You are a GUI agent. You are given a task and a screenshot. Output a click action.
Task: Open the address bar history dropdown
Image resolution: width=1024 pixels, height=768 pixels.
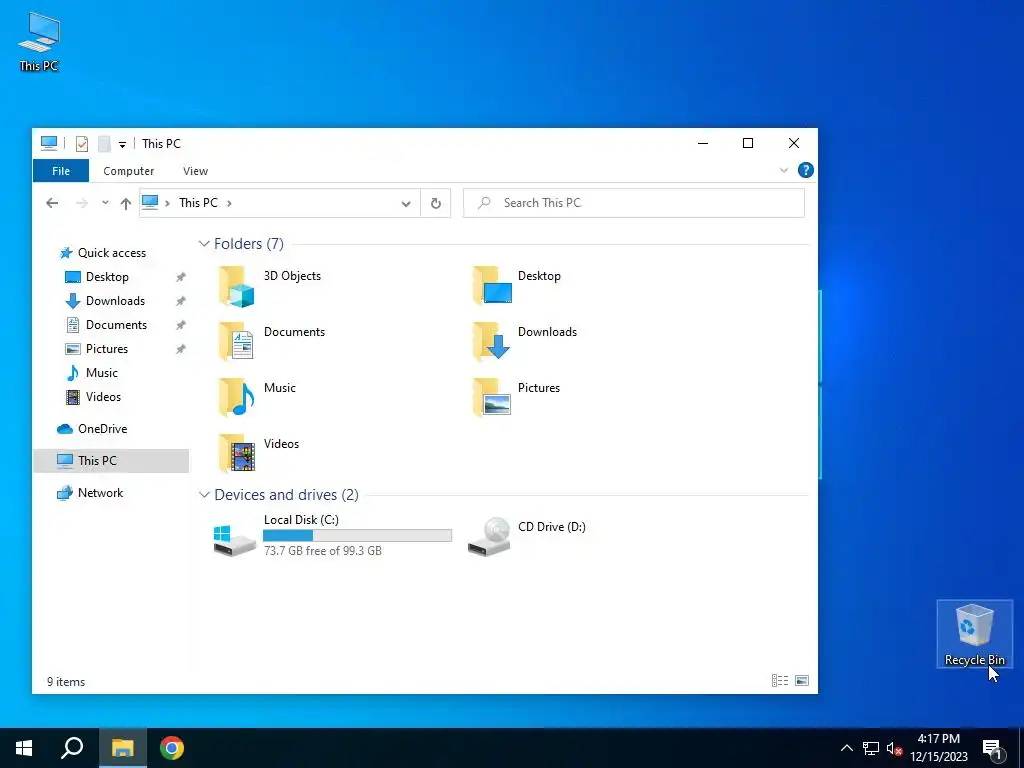[x=406, y=204]
